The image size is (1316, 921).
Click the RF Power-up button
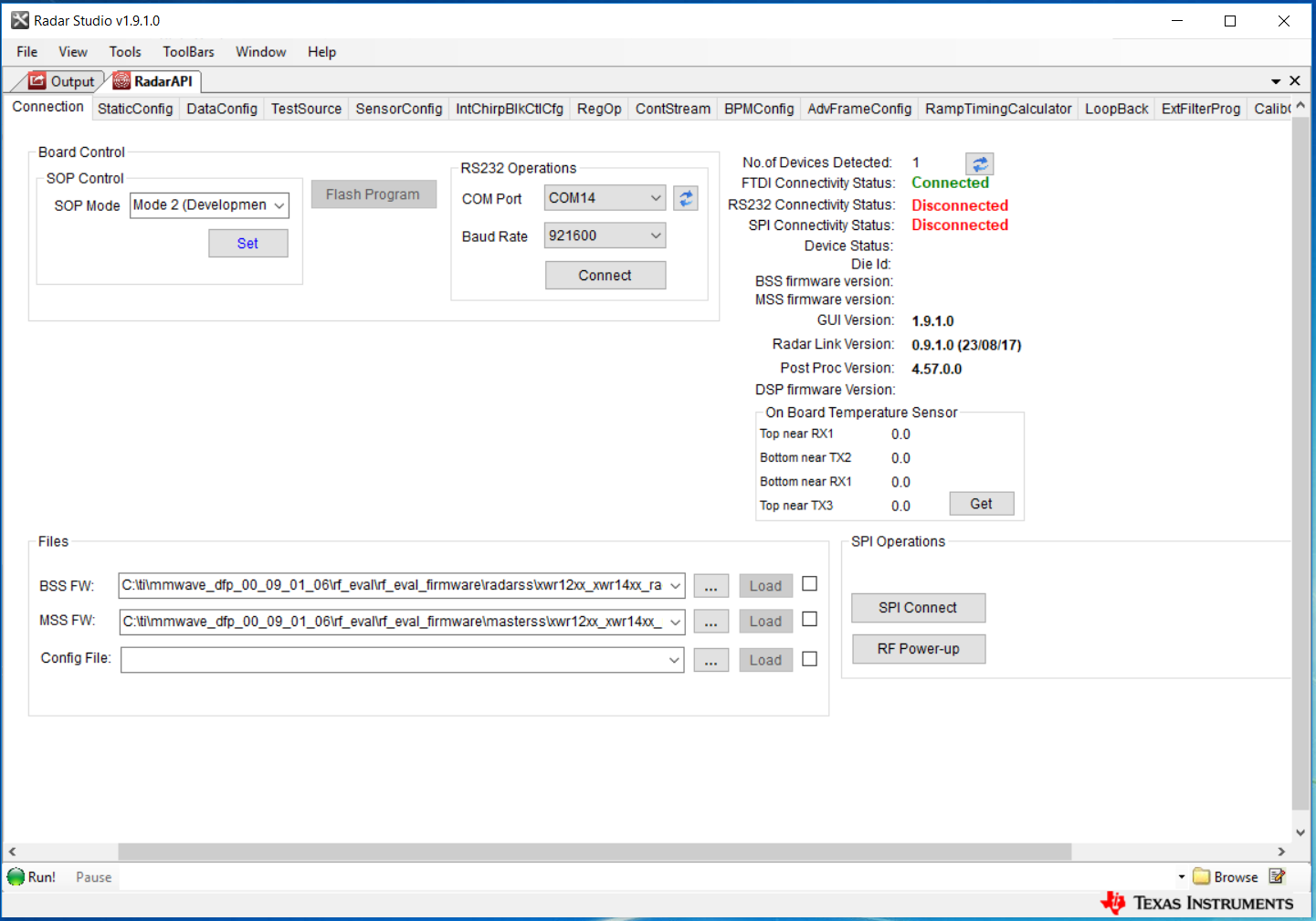coord(918,649)
